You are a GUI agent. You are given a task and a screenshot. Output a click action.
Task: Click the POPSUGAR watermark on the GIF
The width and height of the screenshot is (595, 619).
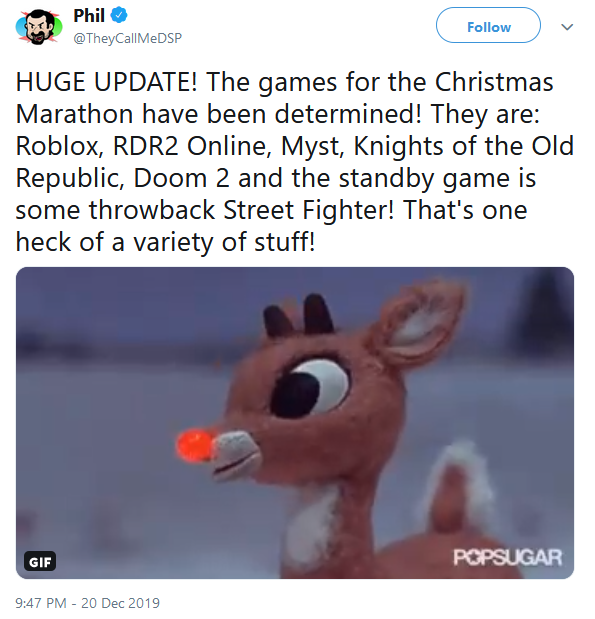point(507,557)
